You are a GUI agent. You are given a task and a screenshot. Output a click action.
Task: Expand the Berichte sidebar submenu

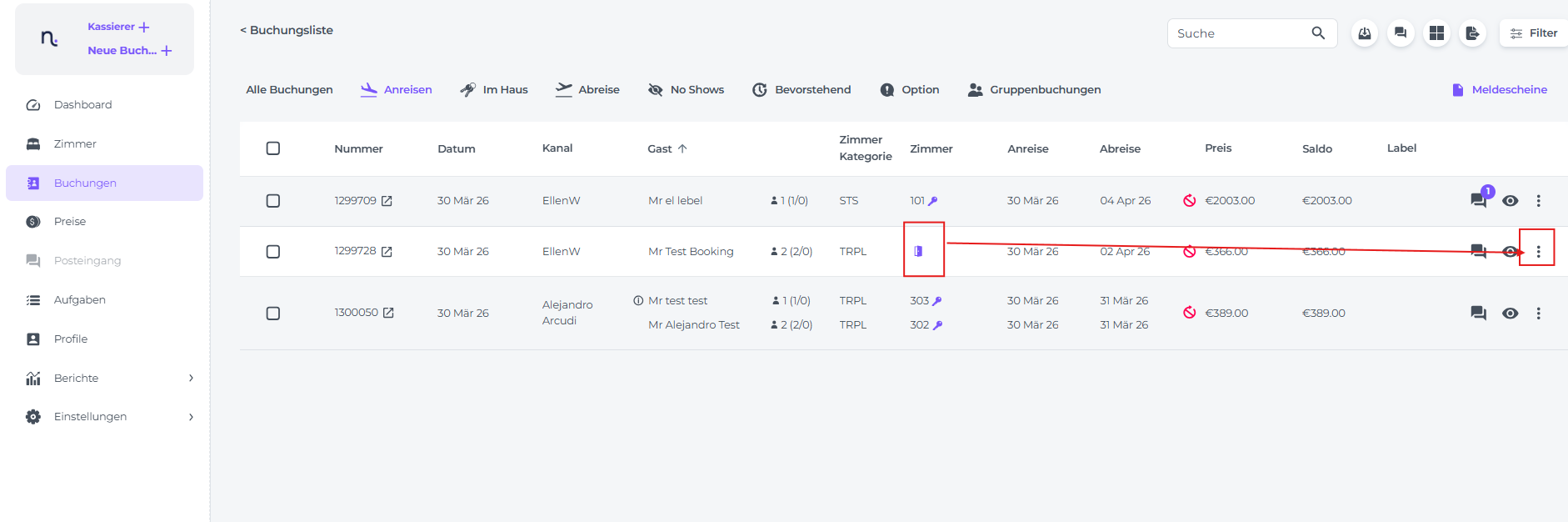tap(191, 379)
